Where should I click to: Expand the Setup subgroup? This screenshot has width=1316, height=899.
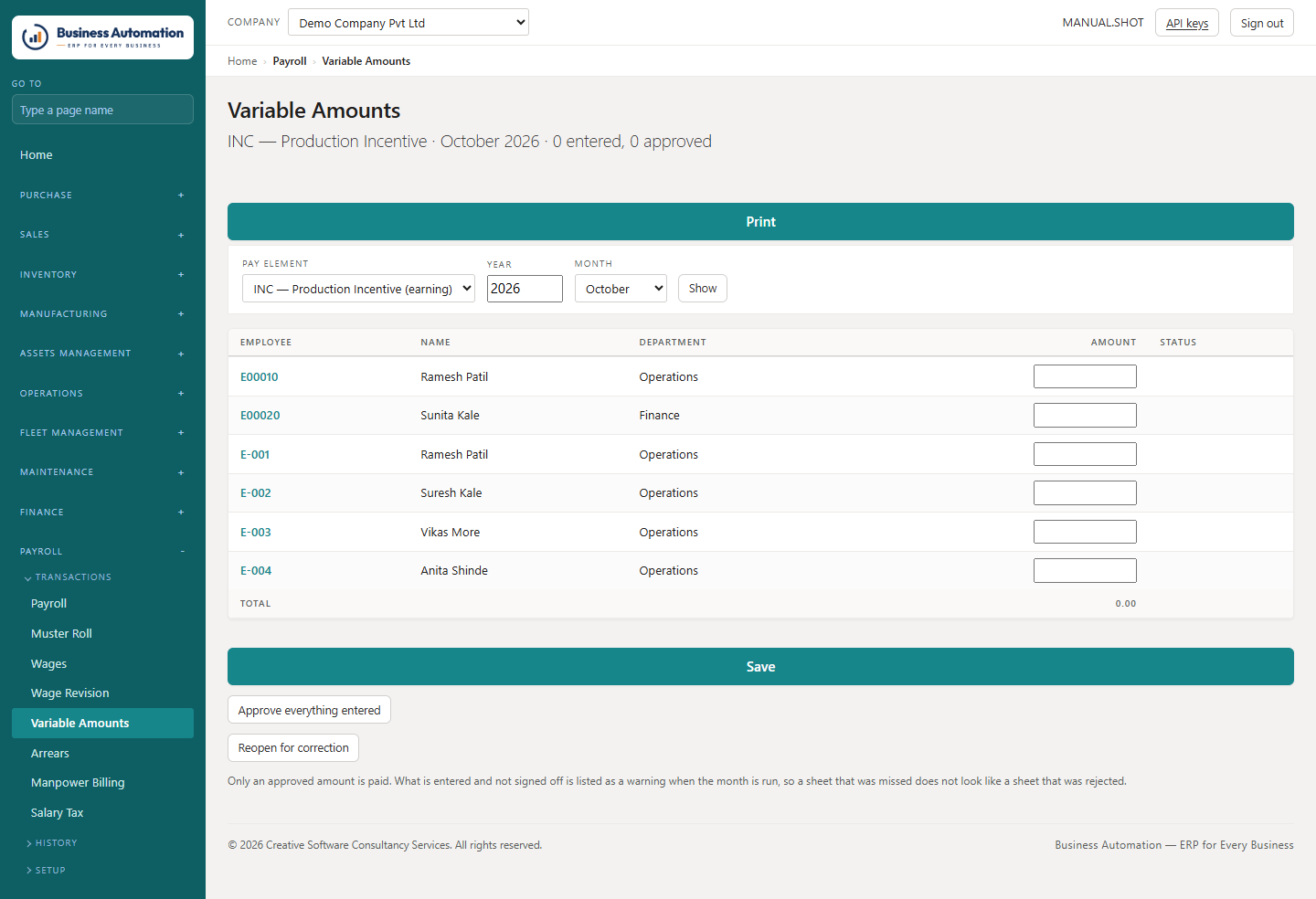click(x=47, y=871)
